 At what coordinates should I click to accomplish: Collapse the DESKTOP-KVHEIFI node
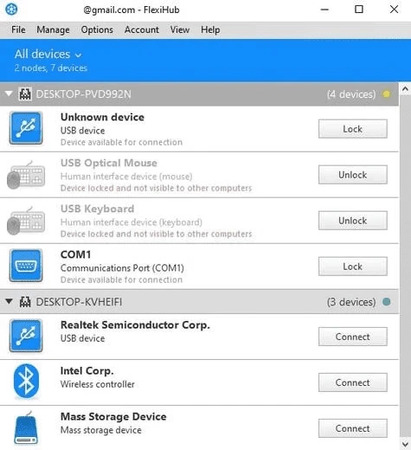[x=9, y=302]
